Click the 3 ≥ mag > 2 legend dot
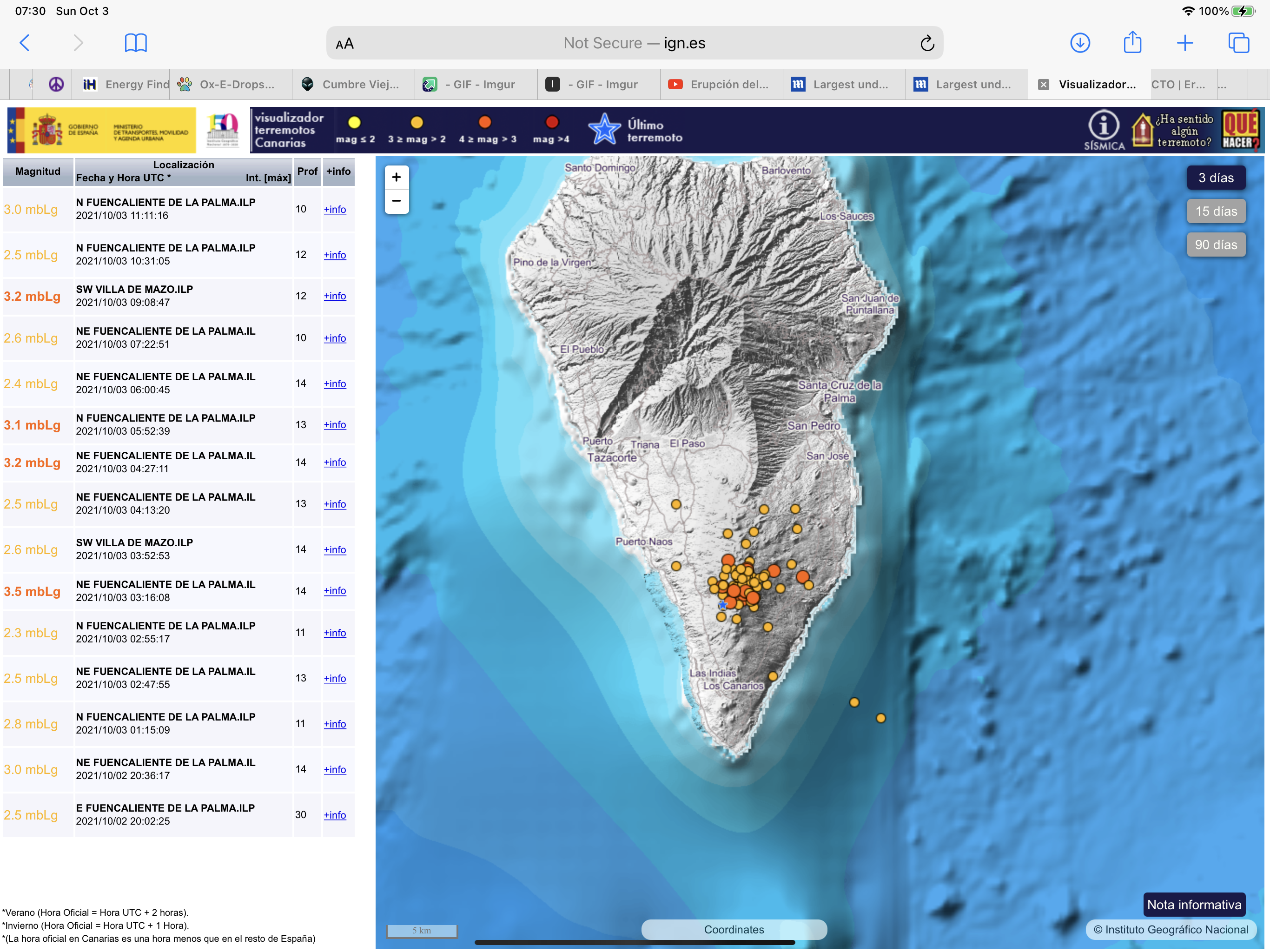 [x=417, y=122]
